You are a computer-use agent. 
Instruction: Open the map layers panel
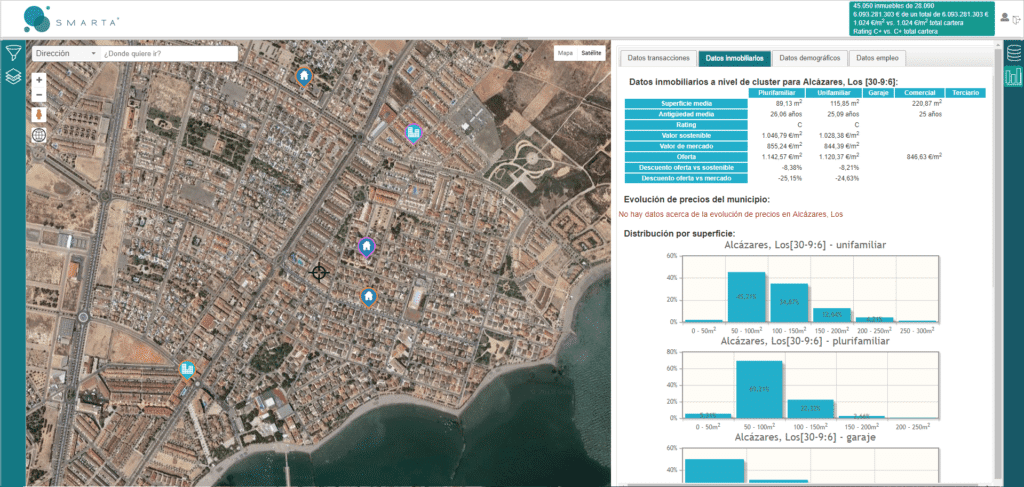click(x=13, y=76)
